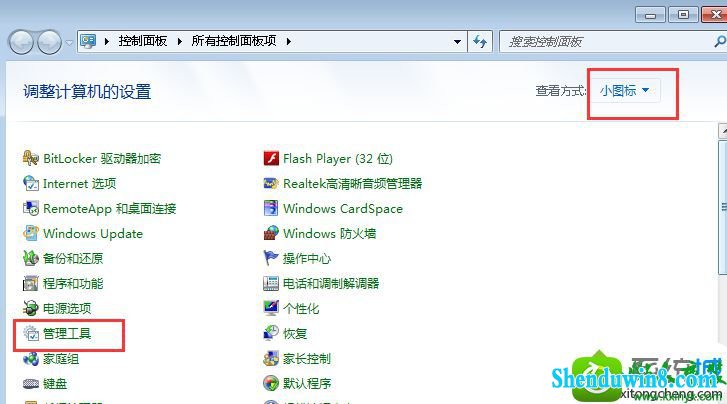Click the 控制面板 breadcrumb segment
727x404 pixels.
coord(143,41)
